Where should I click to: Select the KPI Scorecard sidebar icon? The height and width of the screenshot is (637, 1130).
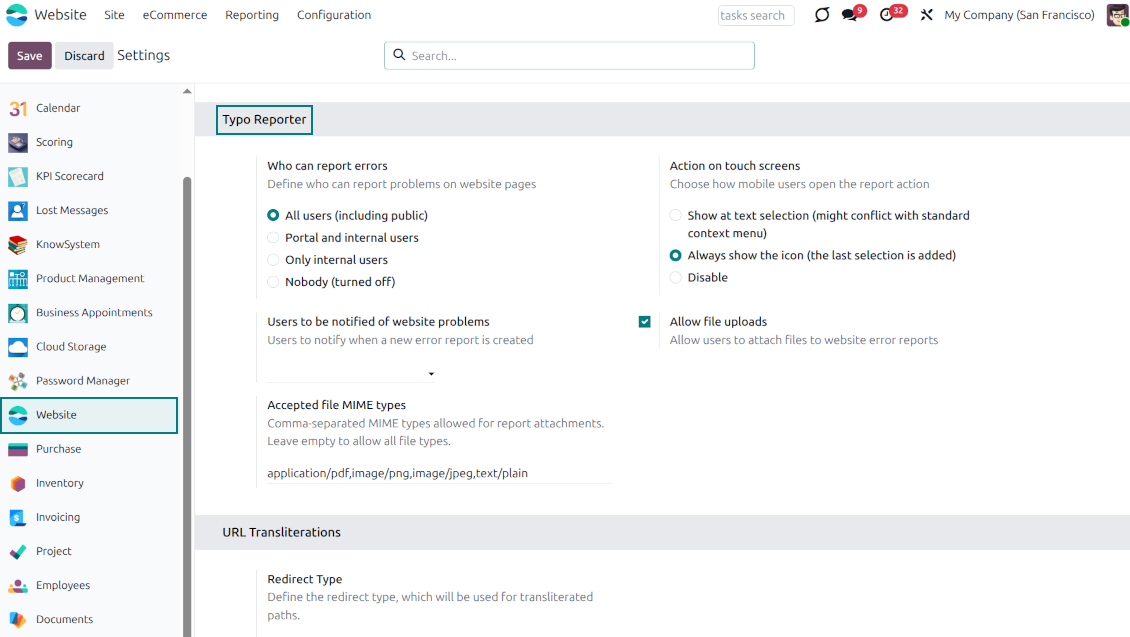tap(18, 176)
